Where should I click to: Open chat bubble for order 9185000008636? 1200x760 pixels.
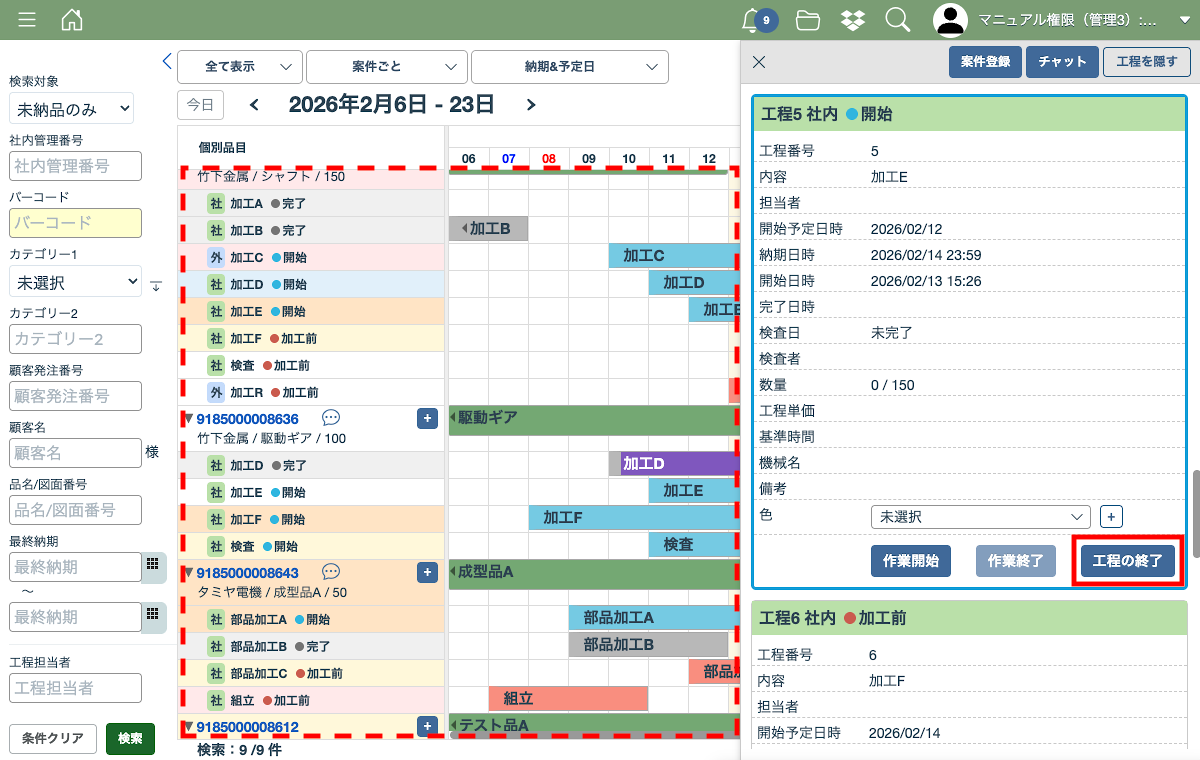pos(331,418)
